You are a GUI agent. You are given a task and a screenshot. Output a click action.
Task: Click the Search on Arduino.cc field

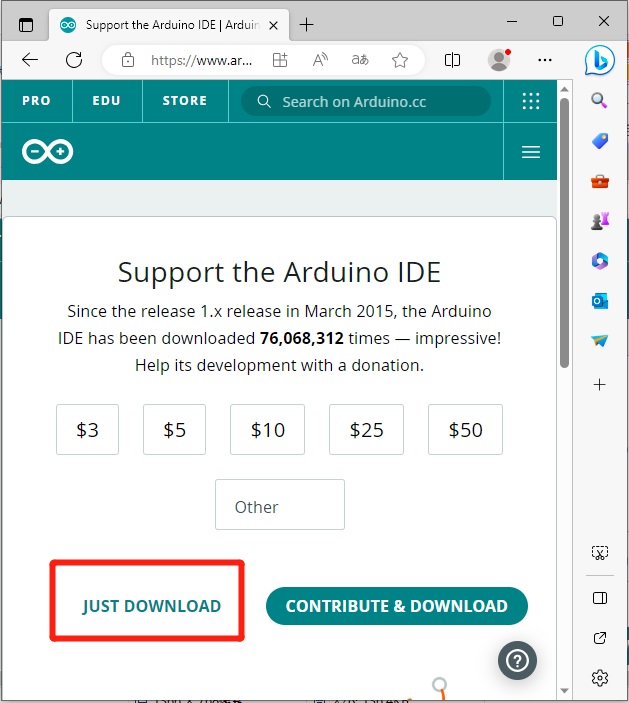[365, 101]
